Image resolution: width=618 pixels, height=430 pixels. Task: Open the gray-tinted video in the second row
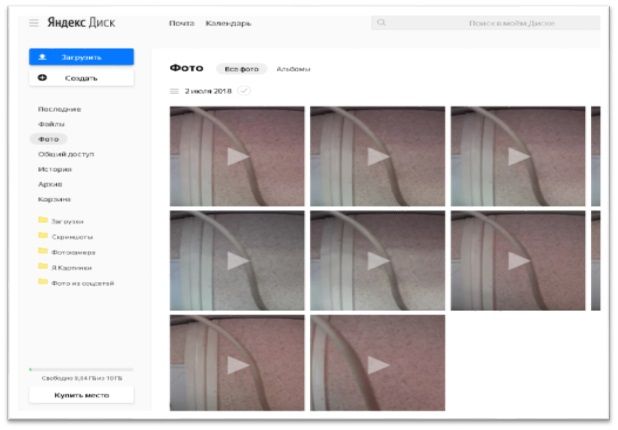click(x=237, y=261)
